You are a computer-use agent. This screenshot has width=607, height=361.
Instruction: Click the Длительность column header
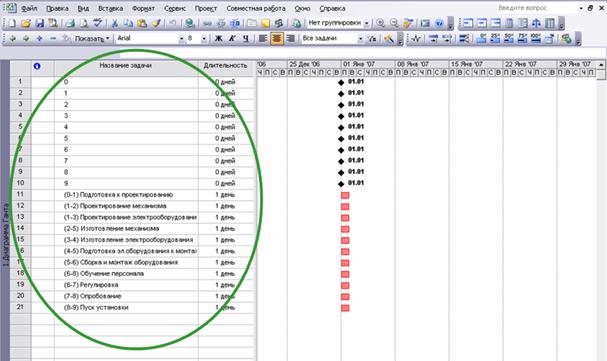226,66
